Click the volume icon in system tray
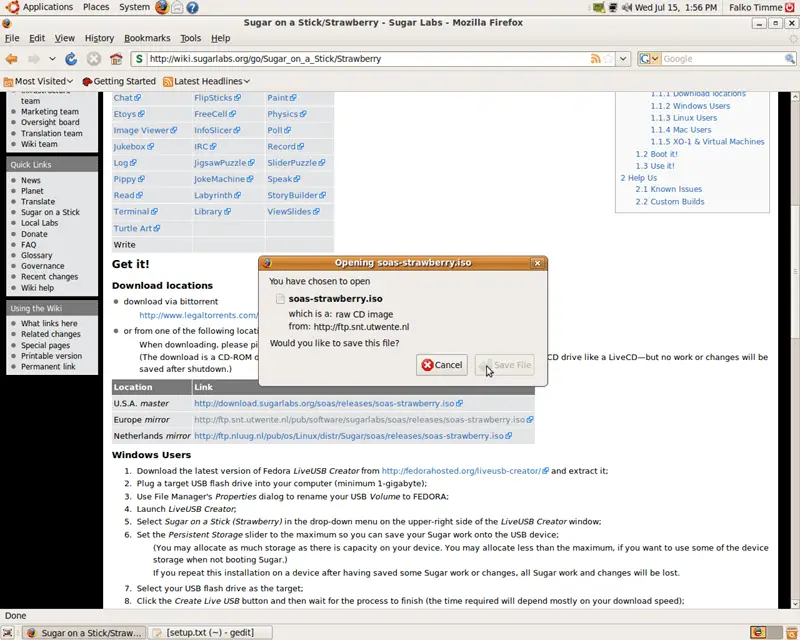The height and width of the screenshot is (640, 800). [x=627, y=7]
